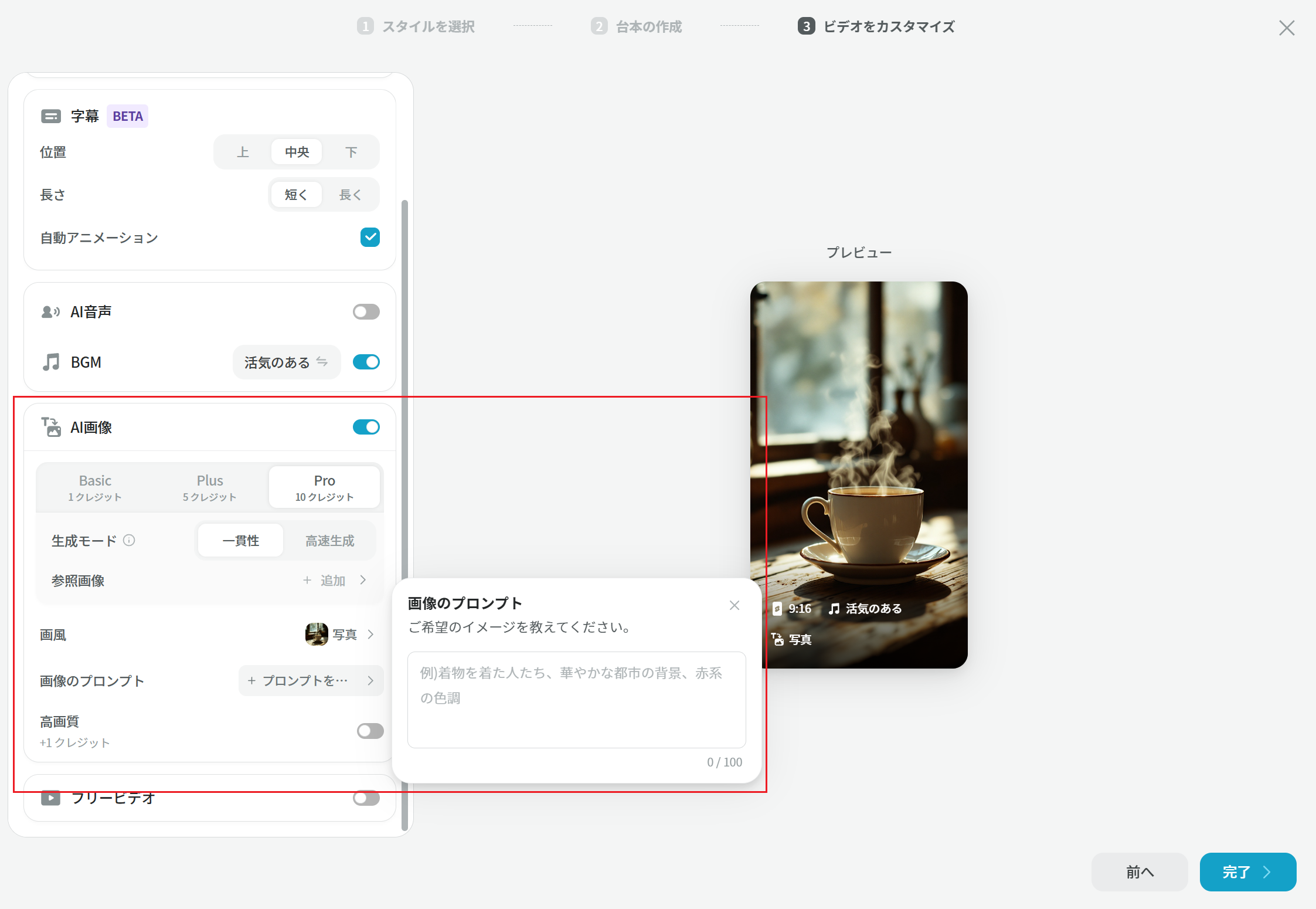Screen dimensions: 1316x909
Task: Click the フリービデオ video icon
Action: point(51,798)
